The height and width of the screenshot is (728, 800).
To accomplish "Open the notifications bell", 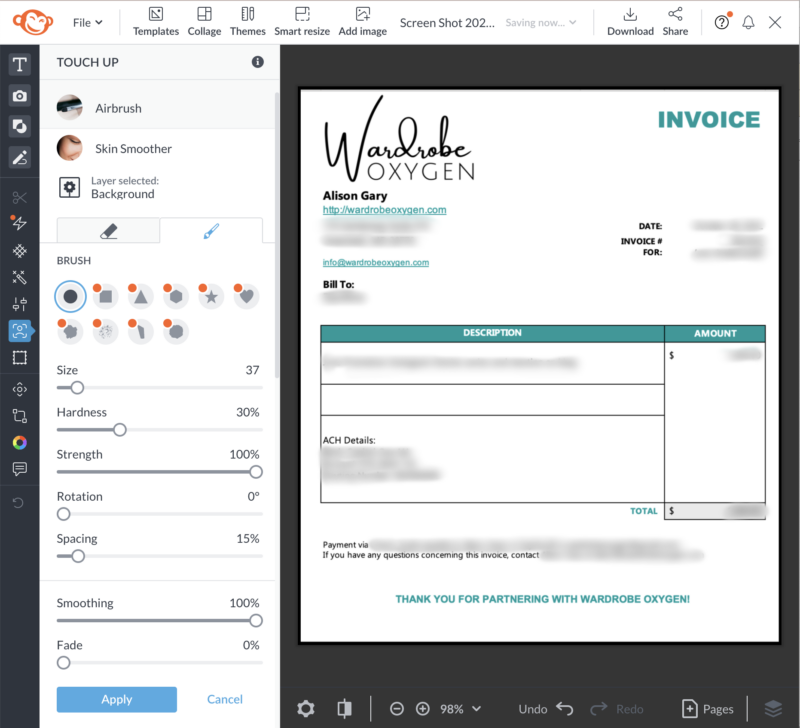I will click(x=748, y=22).
